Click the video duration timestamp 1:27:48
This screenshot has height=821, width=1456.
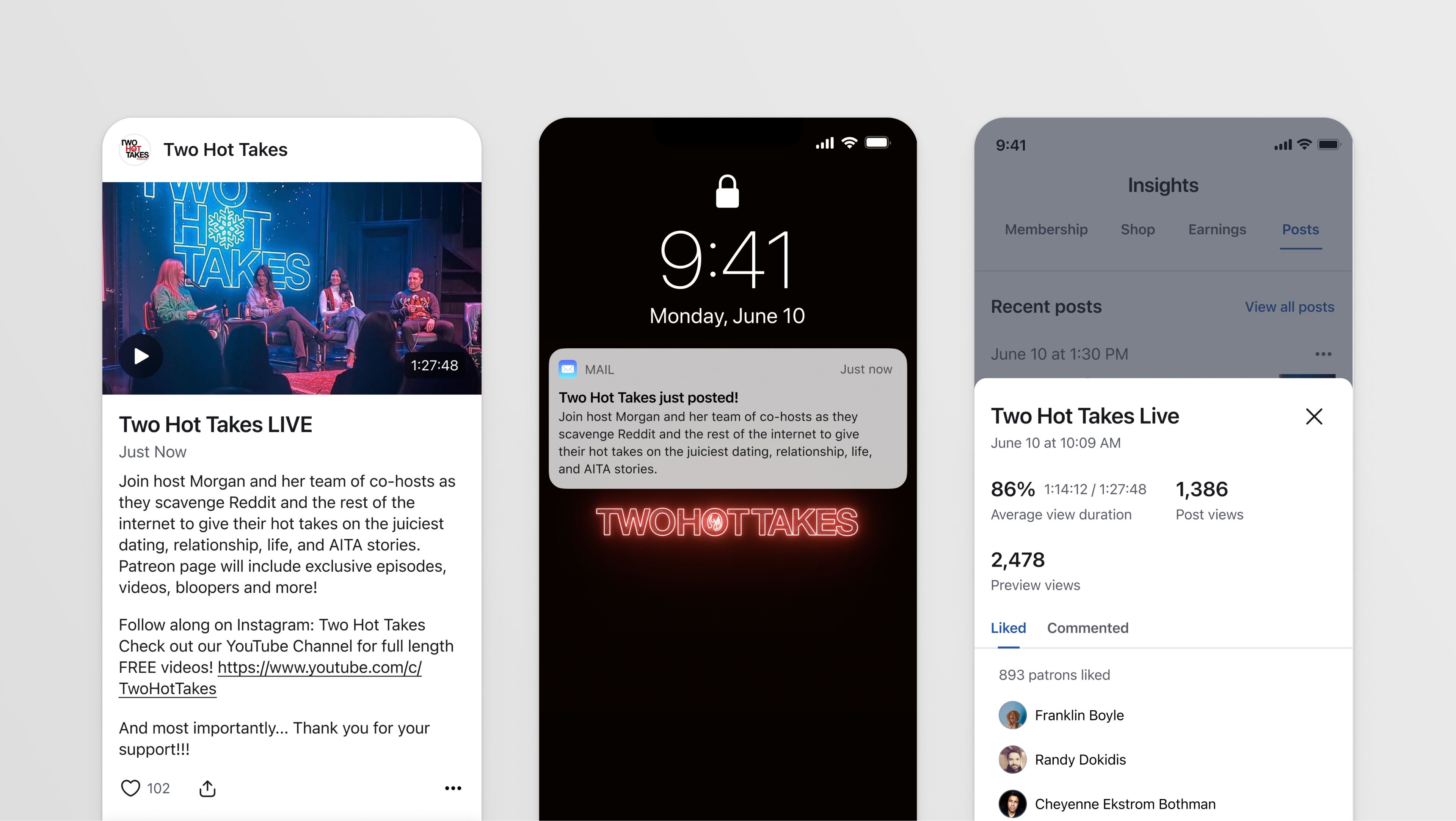[431, 365]
